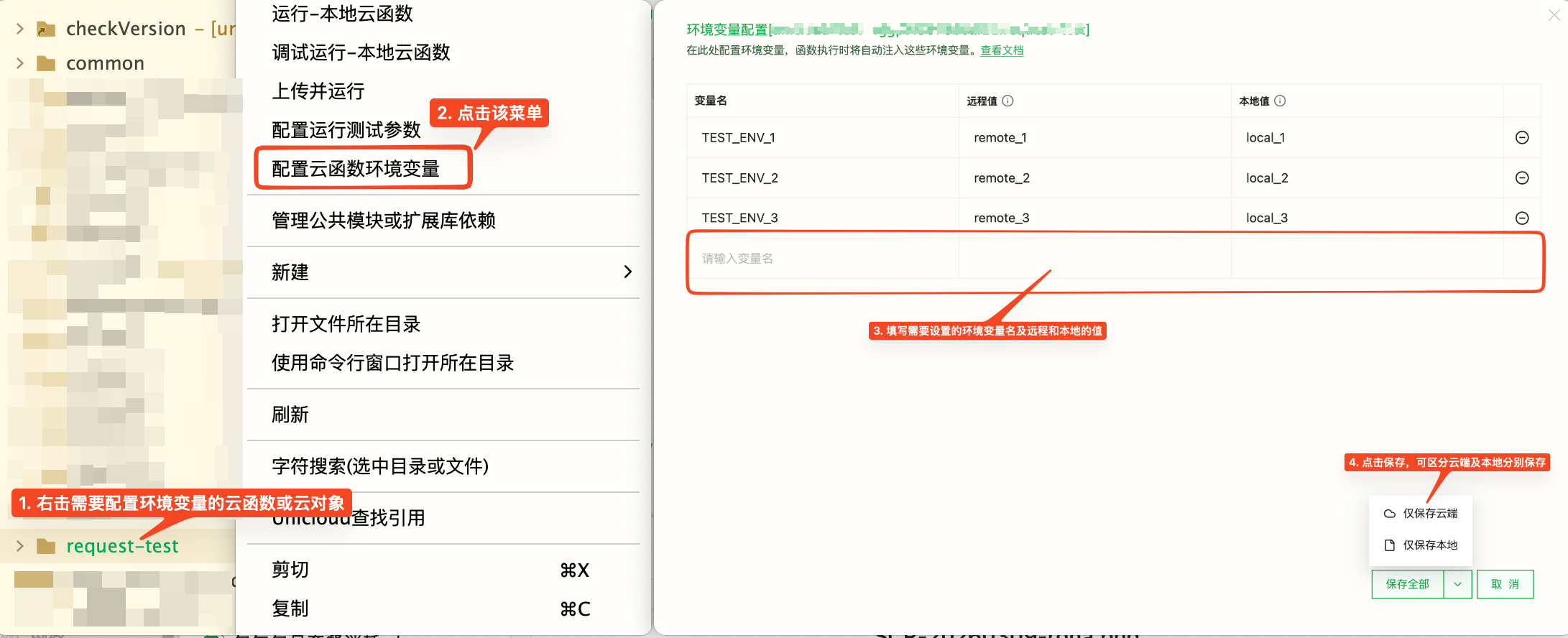The image size is (1568, 638).
Task: Open the 保存全部 dropdown arrow
Action: (x=1457, y=584)
